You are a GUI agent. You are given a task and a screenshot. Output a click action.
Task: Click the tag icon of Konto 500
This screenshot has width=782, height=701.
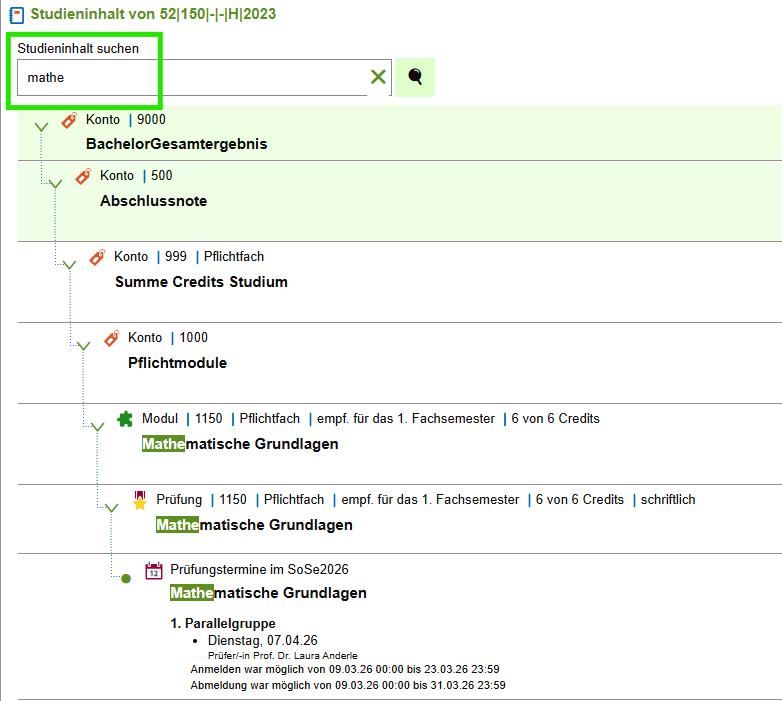click(x=83, y=176)
